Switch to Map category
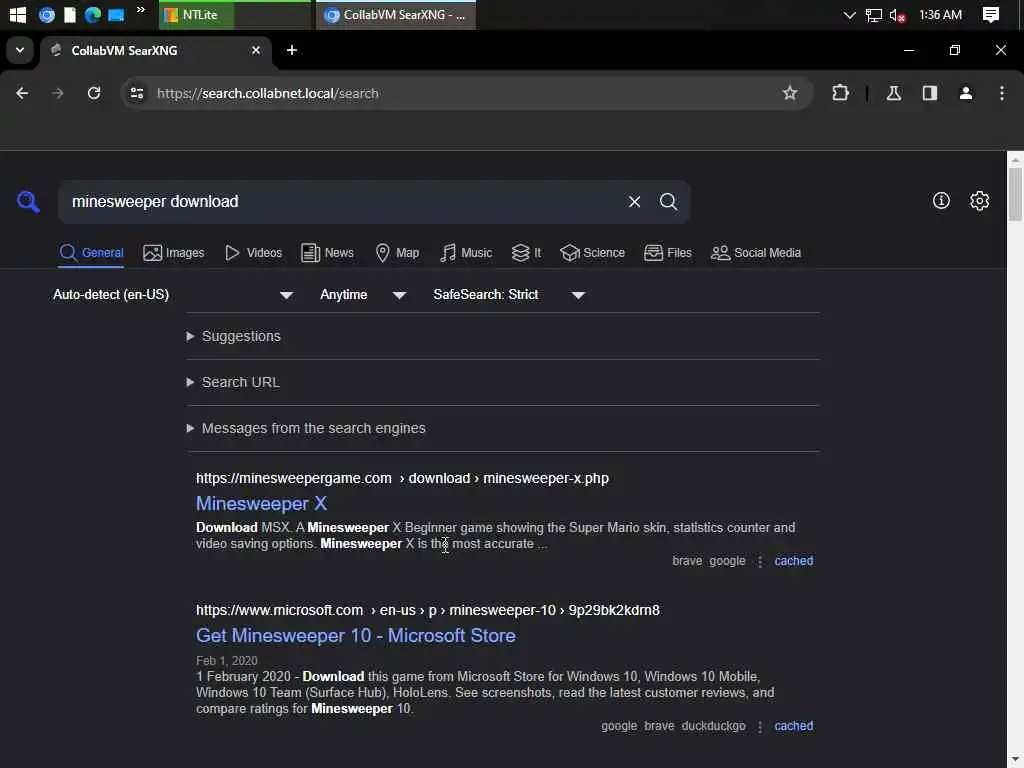The height and width of the screenshot is (768, 1024). [x=397, y=253]
